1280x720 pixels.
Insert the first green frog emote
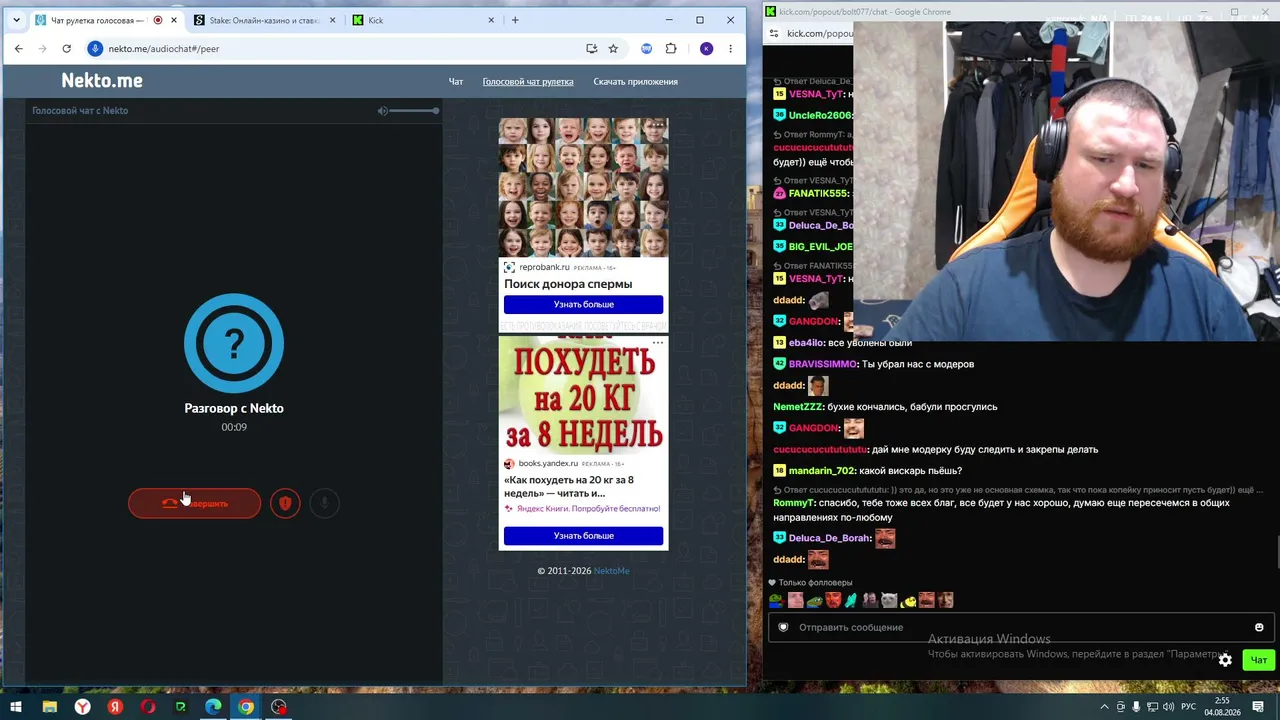[776, 601]
